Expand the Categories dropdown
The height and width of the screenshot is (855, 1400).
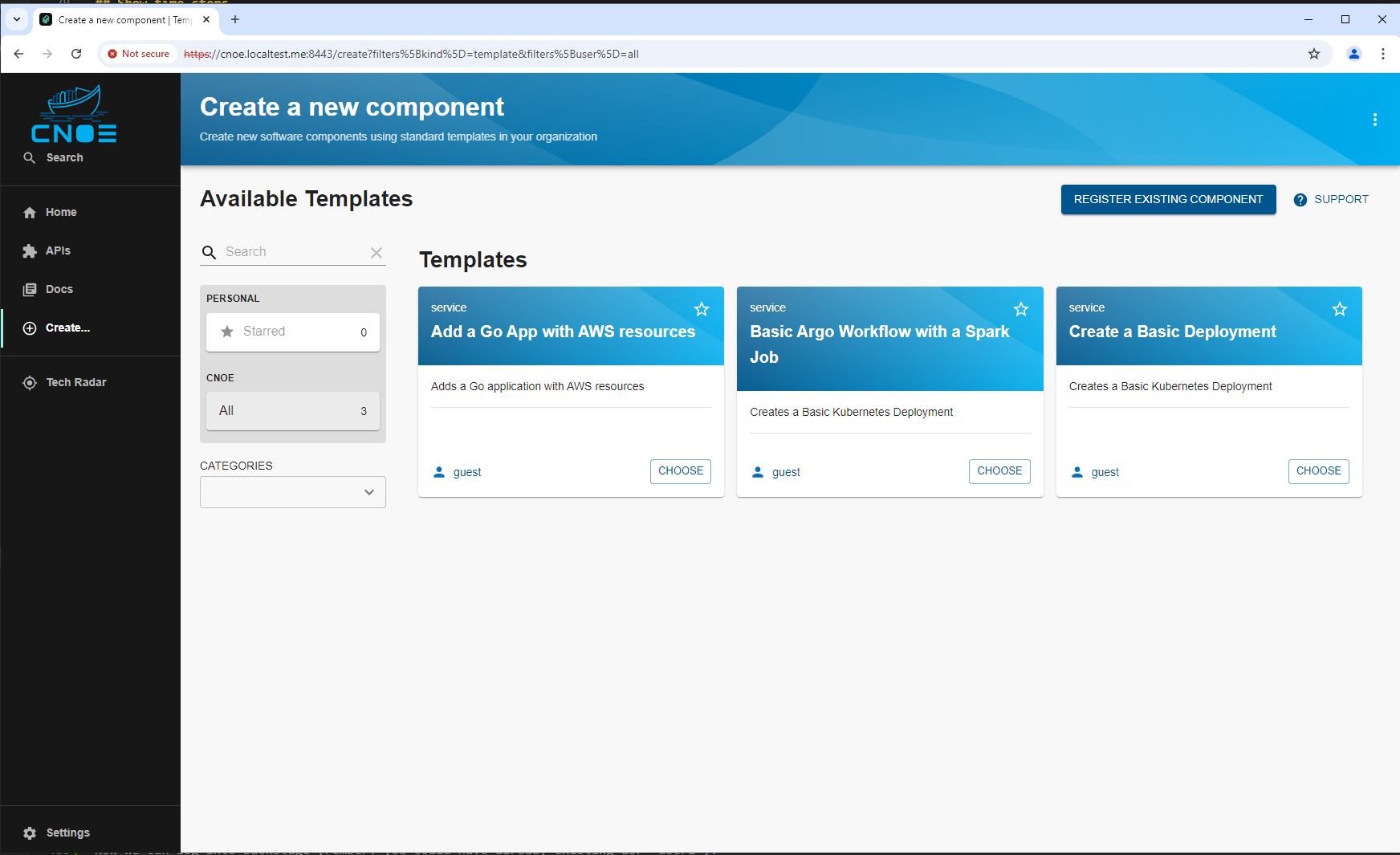pyautogui.click(x=292, y=492)
